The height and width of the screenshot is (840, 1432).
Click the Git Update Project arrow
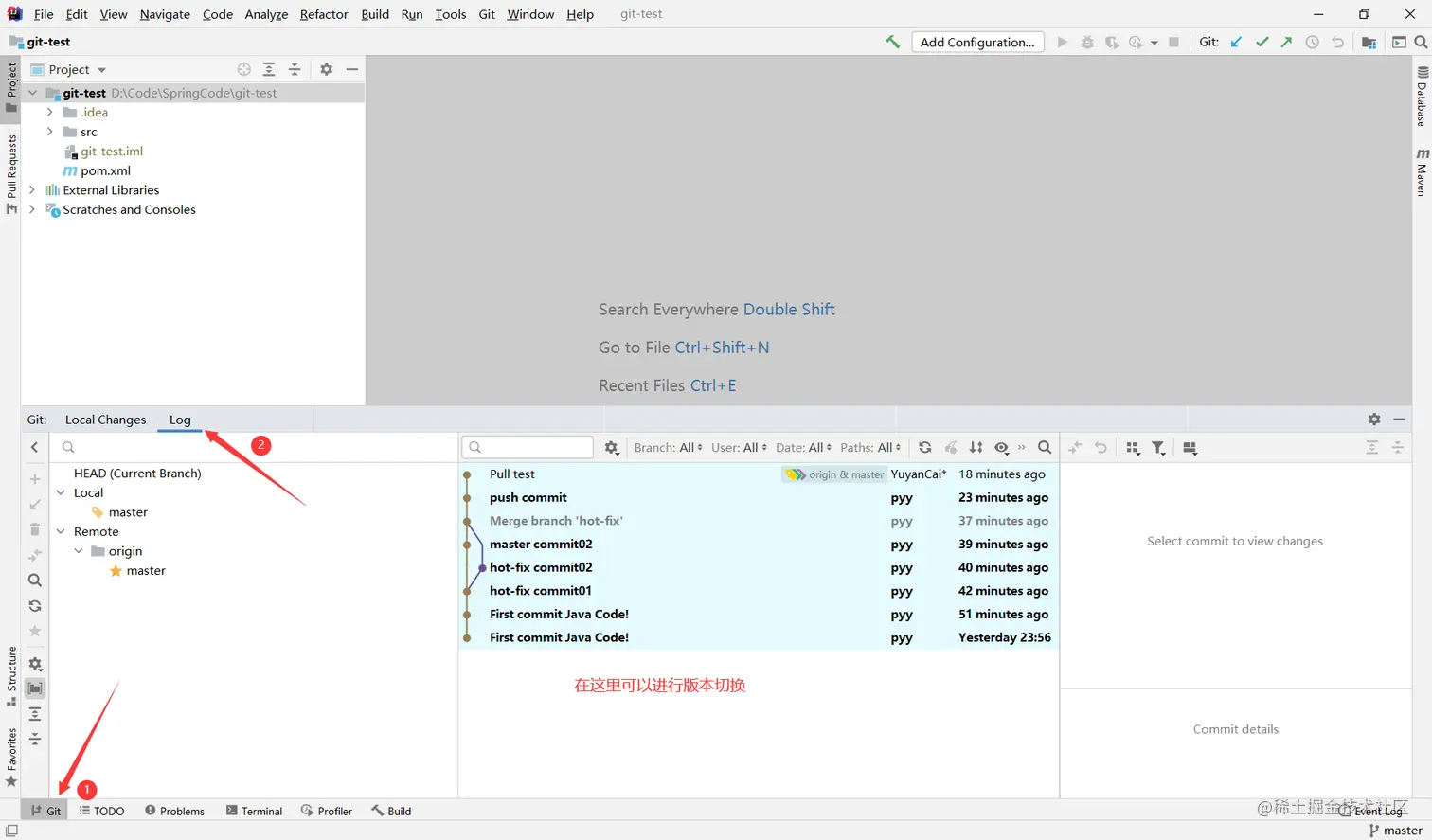[x=1236, y=42]
